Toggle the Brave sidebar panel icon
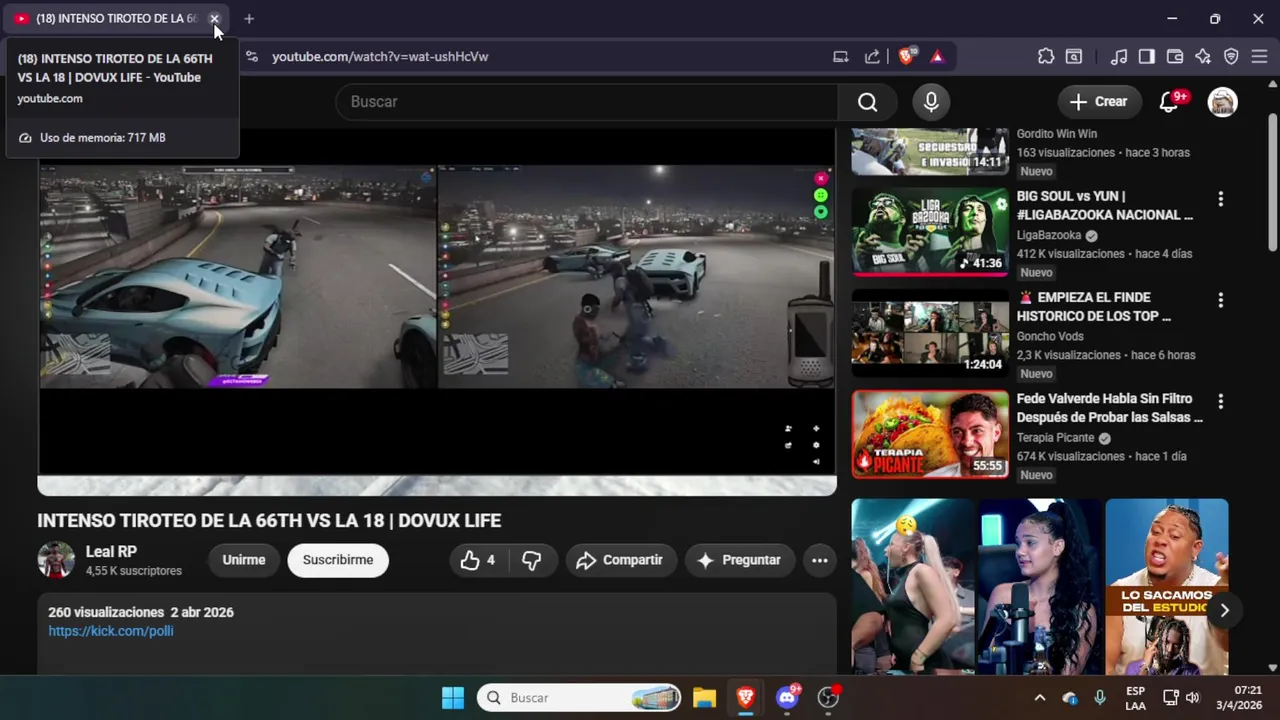Screen dimensions: 1280x720 (x=1147, y=57)
